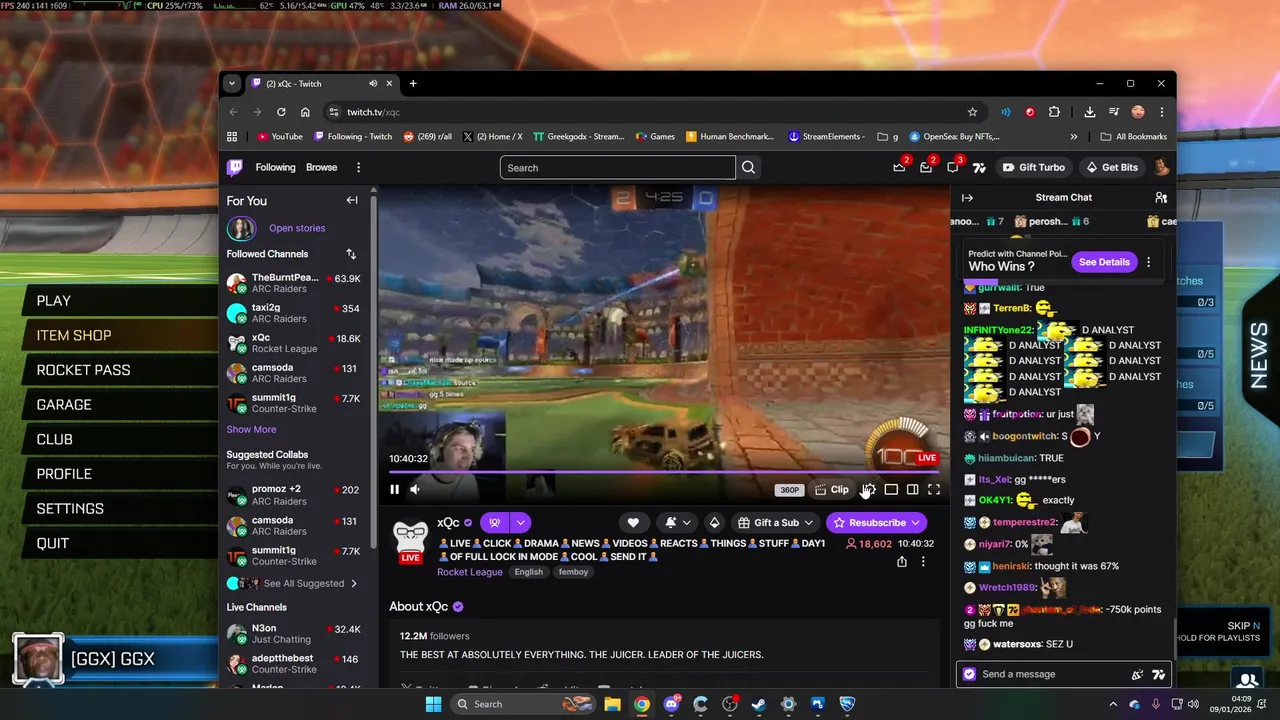The image size is (1280, 720).
Task: Open a new Chrome tab
Action: pos(413,83)
